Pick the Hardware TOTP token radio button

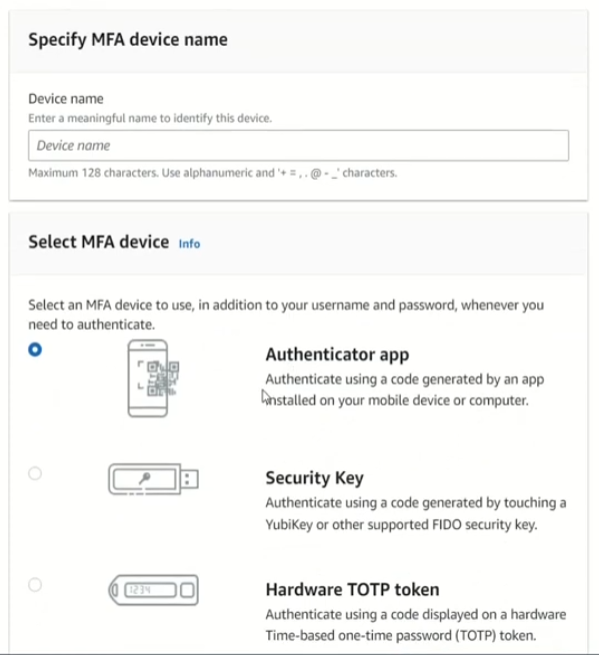[35, 584]
